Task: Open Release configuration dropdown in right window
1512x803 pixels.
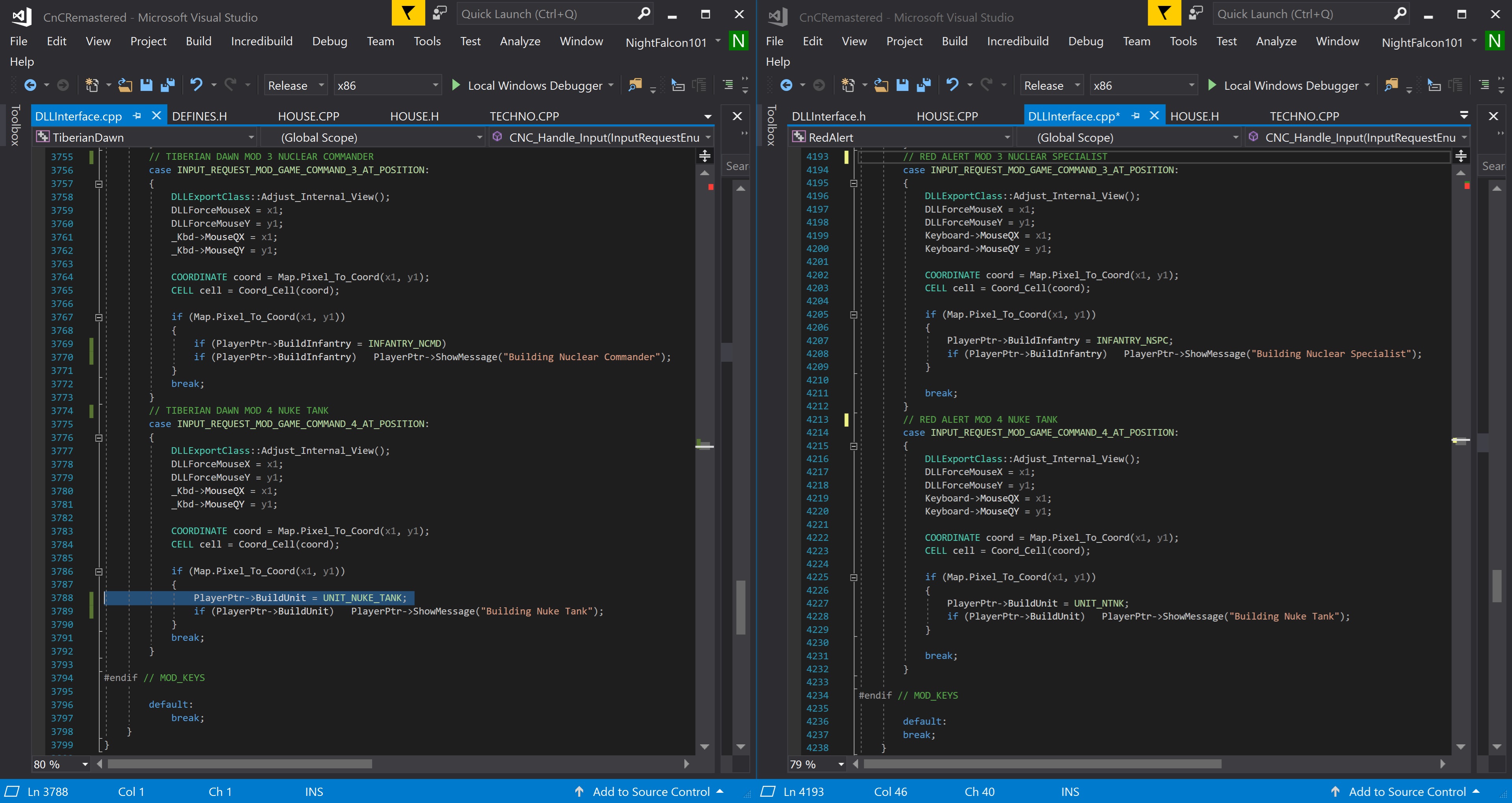Action: (1052, 86)
